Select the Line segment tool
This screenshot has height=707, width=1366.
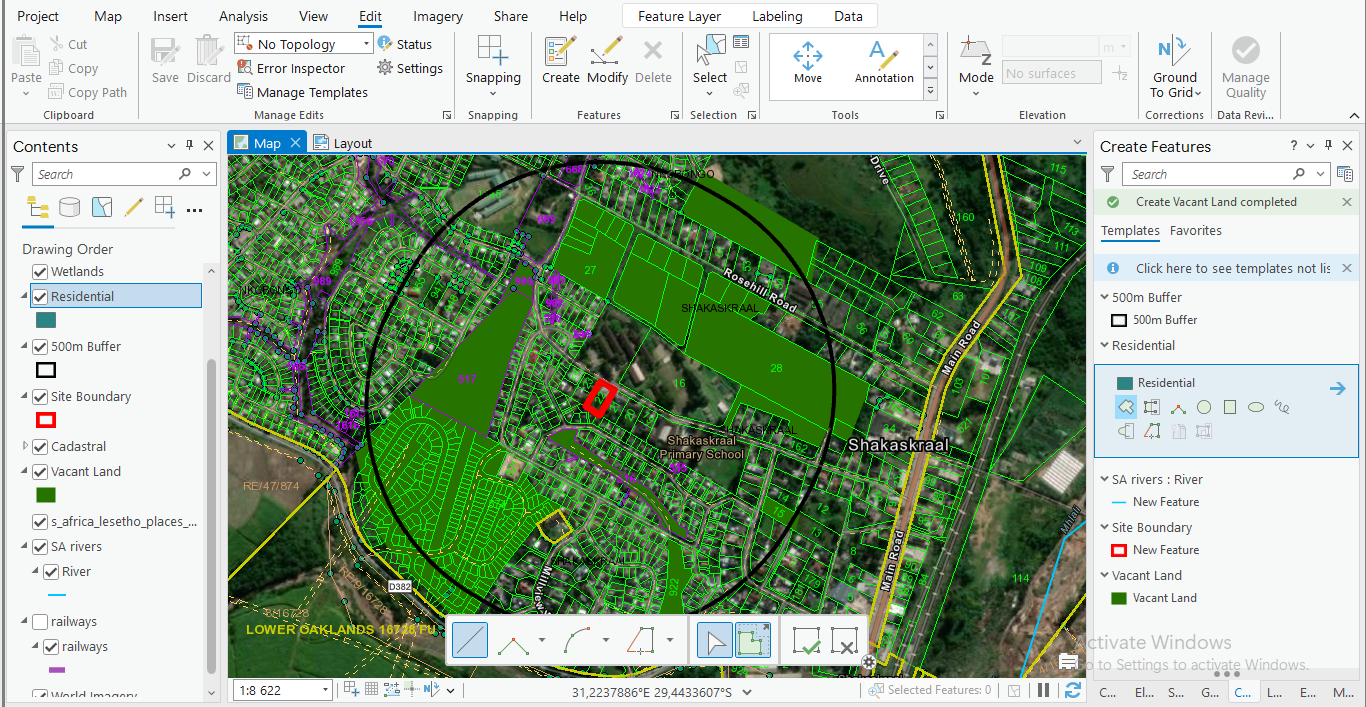point(470,640)
